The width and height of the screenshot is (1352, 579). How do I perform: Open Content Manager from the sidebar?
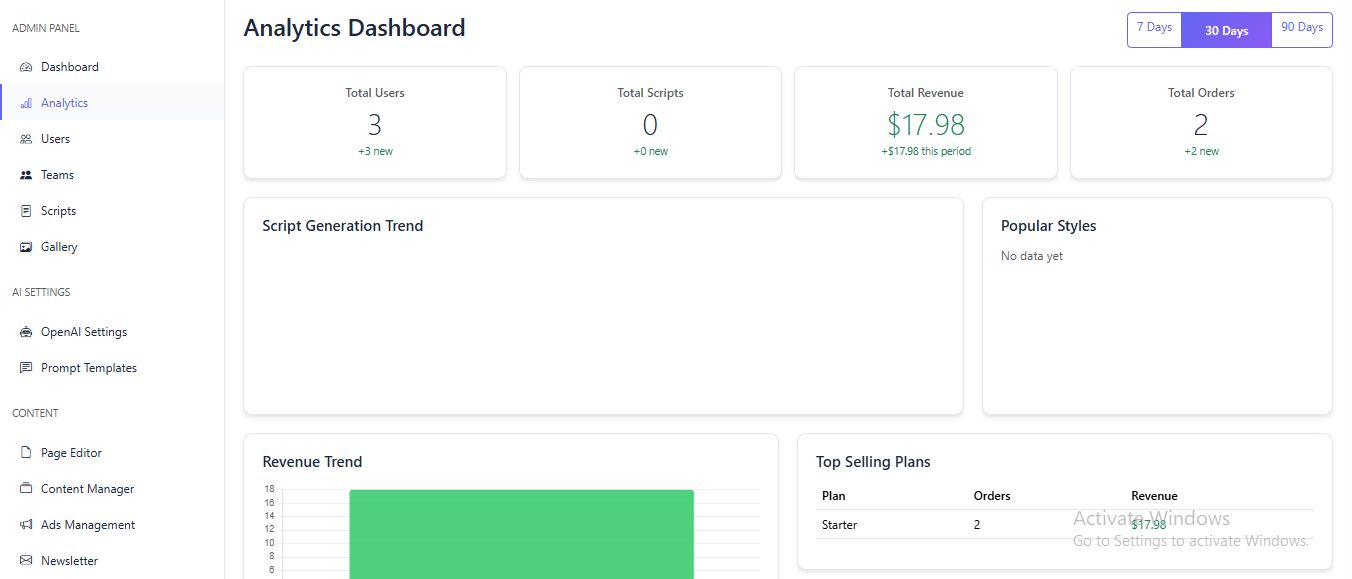click(x=87, y=489)
